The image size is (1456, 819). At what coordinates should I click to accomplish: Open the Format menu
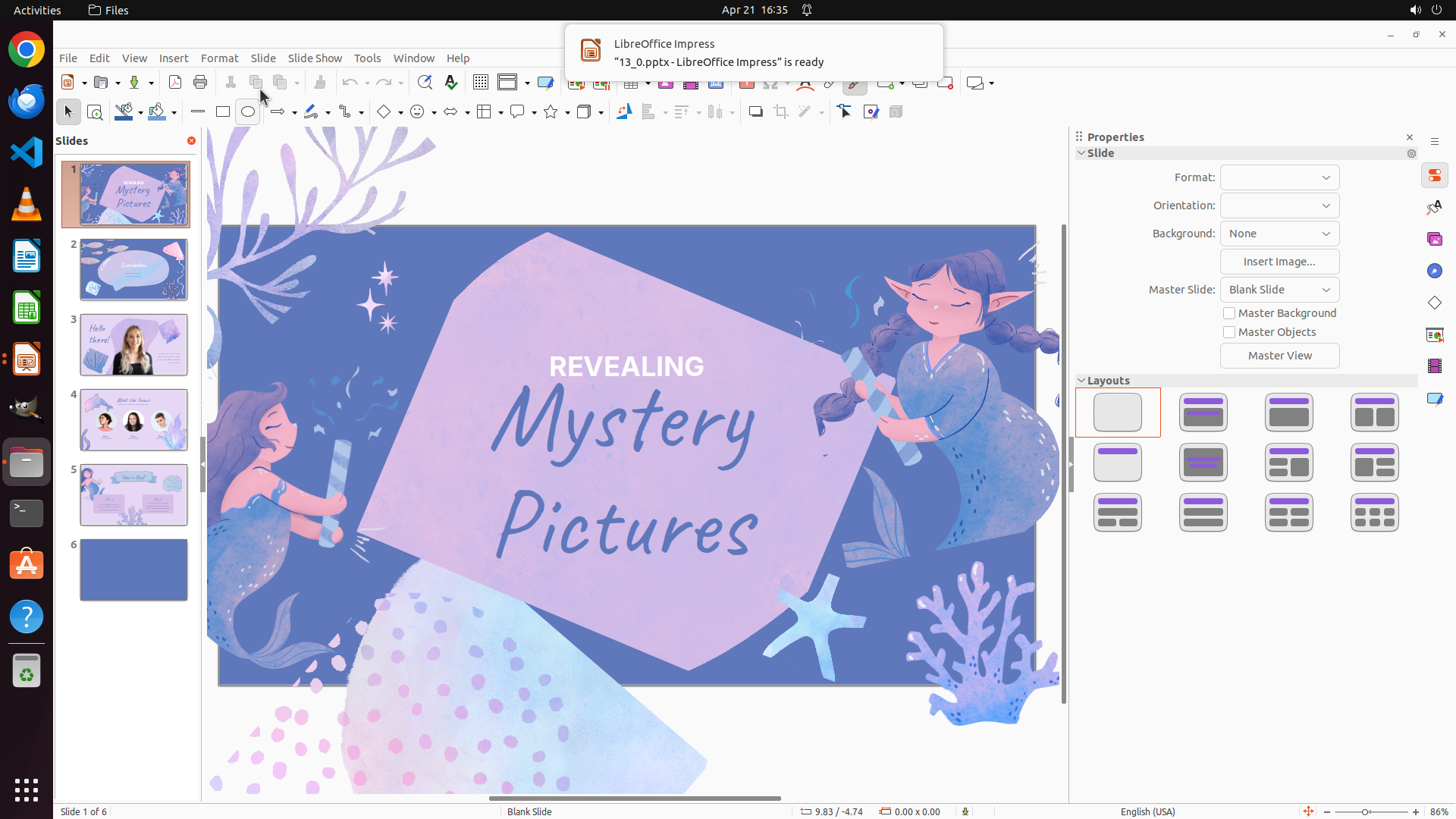(219, 58)
